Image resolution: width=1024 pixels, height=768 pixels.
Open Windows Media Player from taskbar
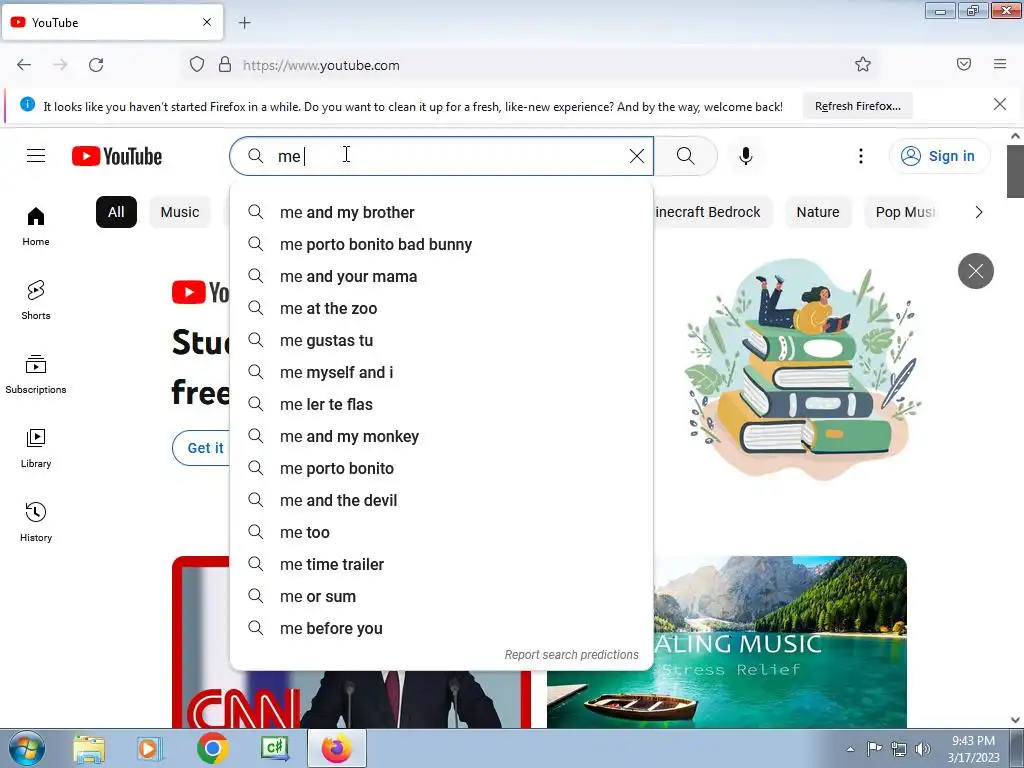(149, 749)
